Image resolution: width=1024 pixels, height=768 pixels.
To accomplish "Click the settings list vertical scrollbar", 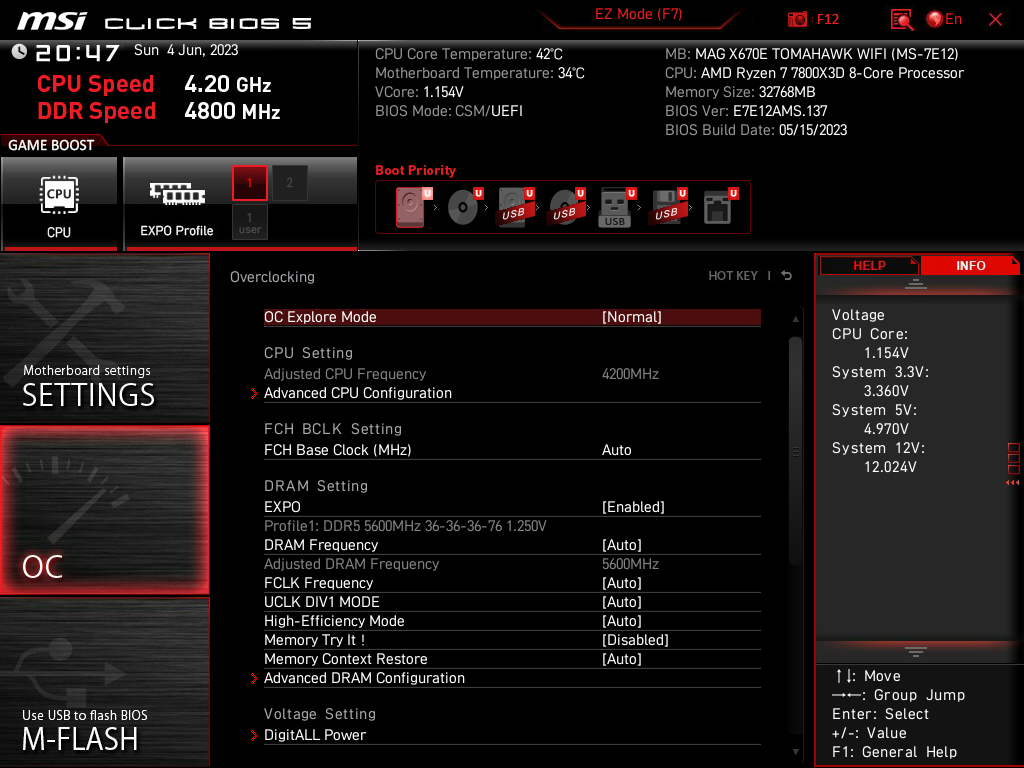I will [x=795, y=450].
